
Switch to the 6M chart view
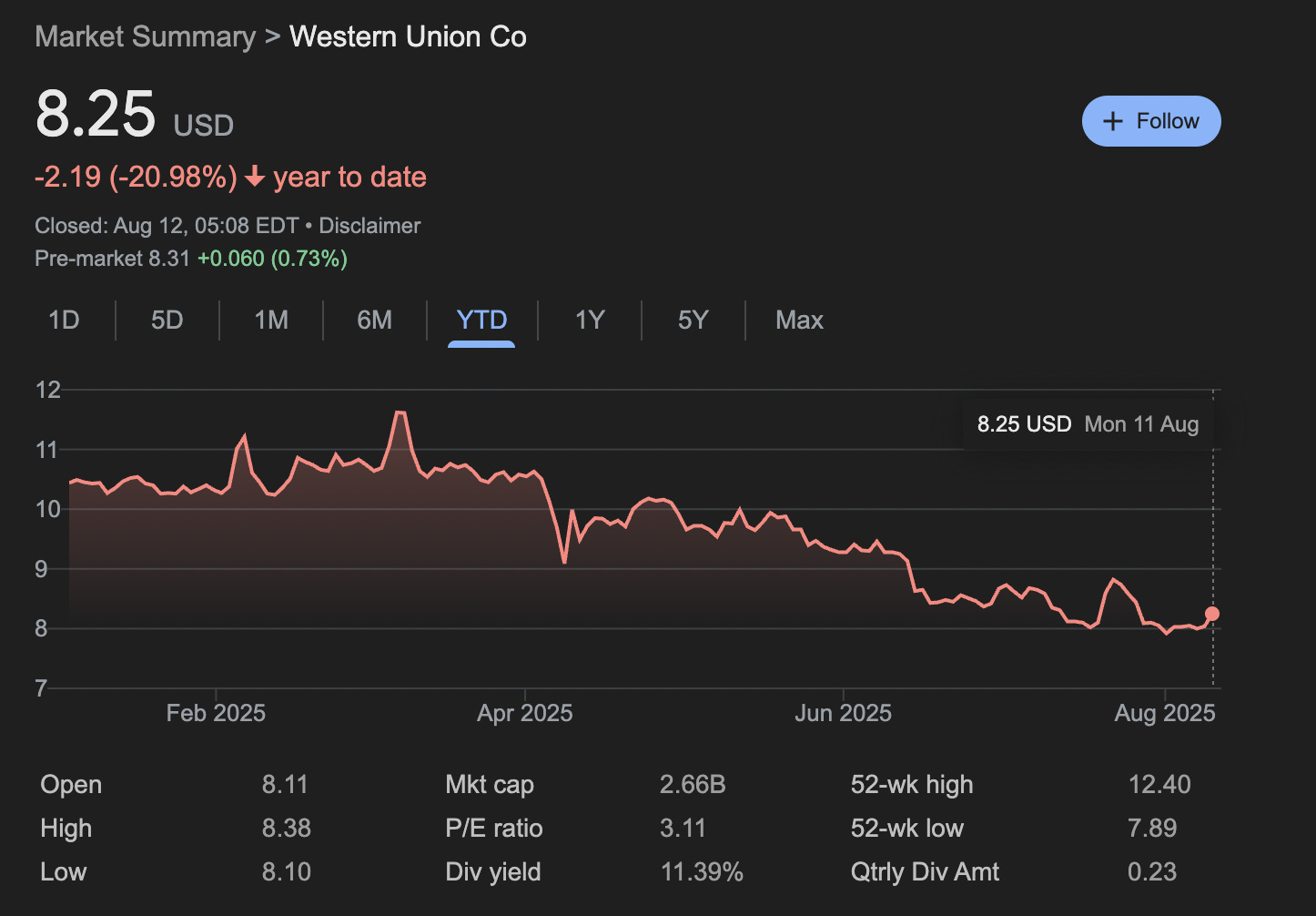[x=374, y=321]
